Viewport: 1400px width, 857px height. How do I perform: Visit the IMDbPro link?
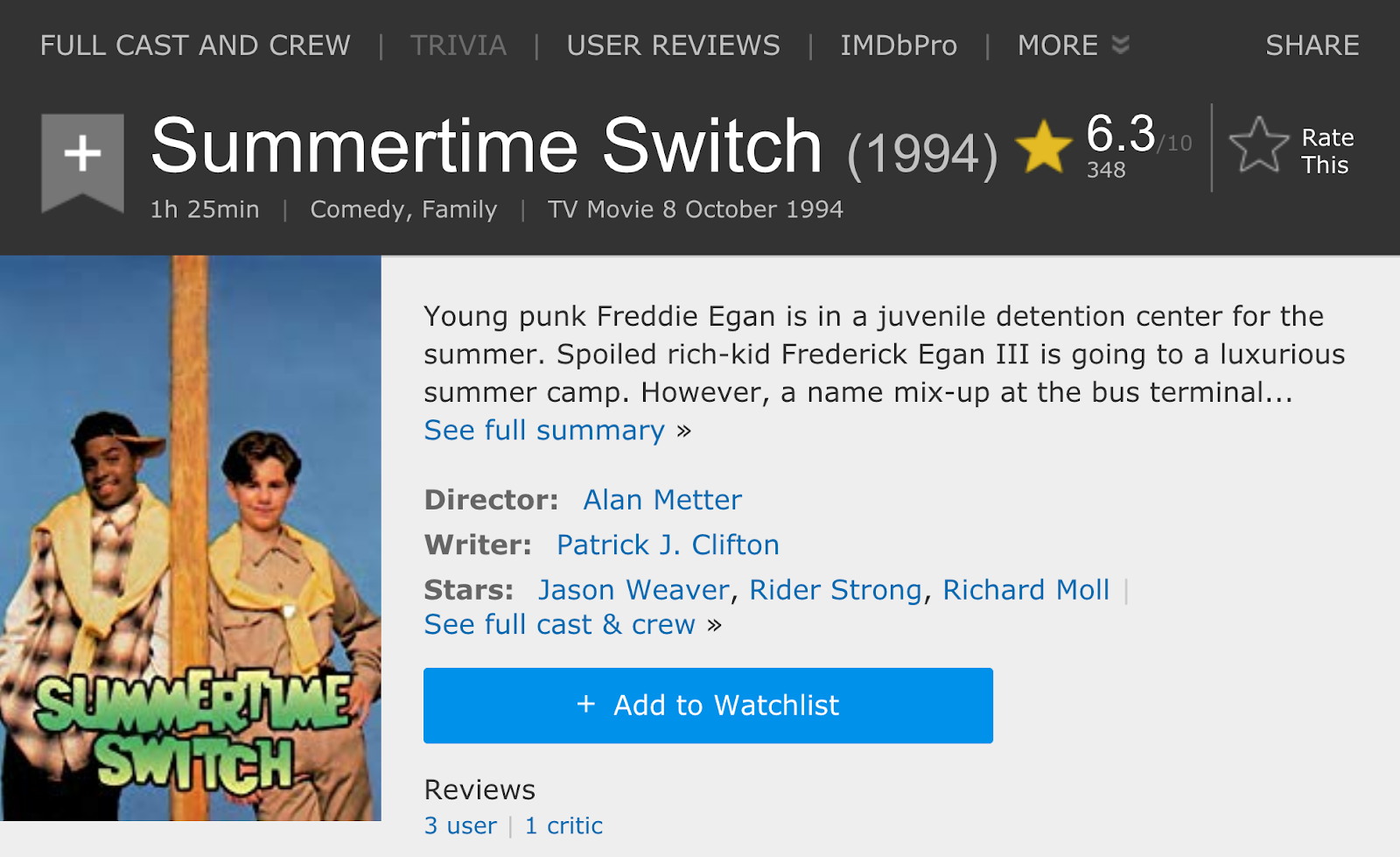pos(899,46)
